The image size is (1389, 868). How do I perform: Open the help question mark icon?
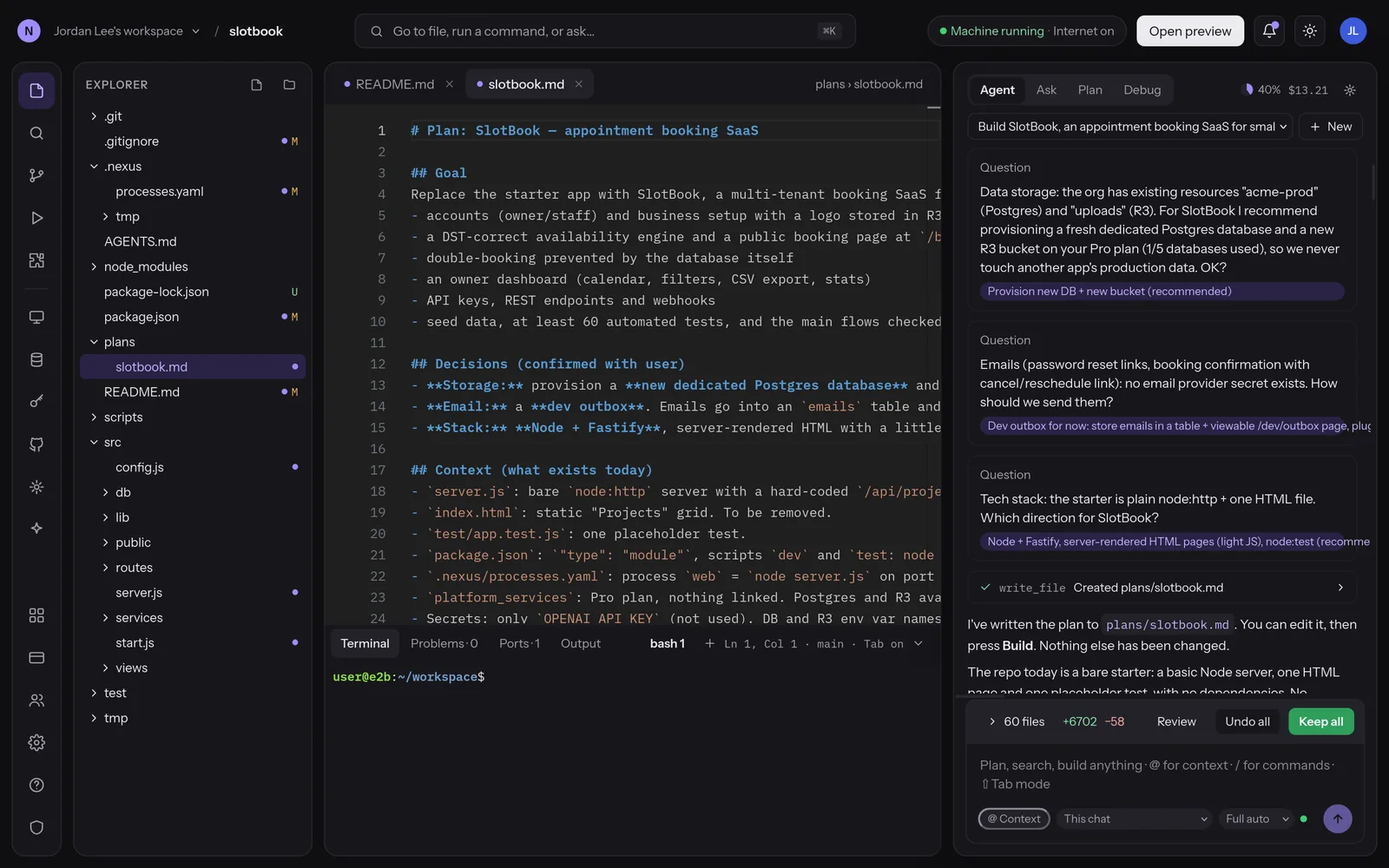point(36,785)
